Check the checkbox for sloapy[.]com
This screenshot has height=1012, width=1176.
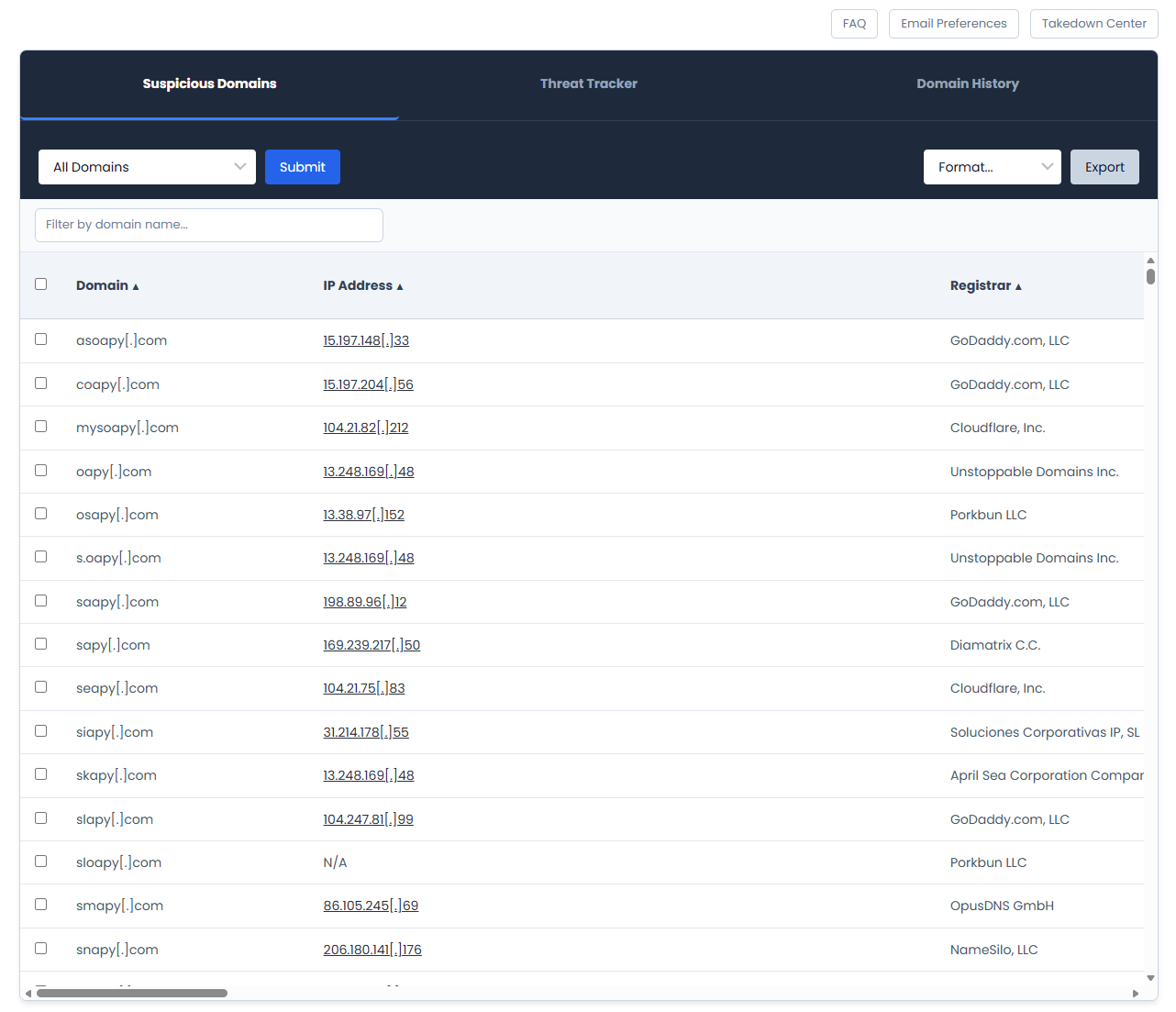pyautogui.click(x=40, y=861)
